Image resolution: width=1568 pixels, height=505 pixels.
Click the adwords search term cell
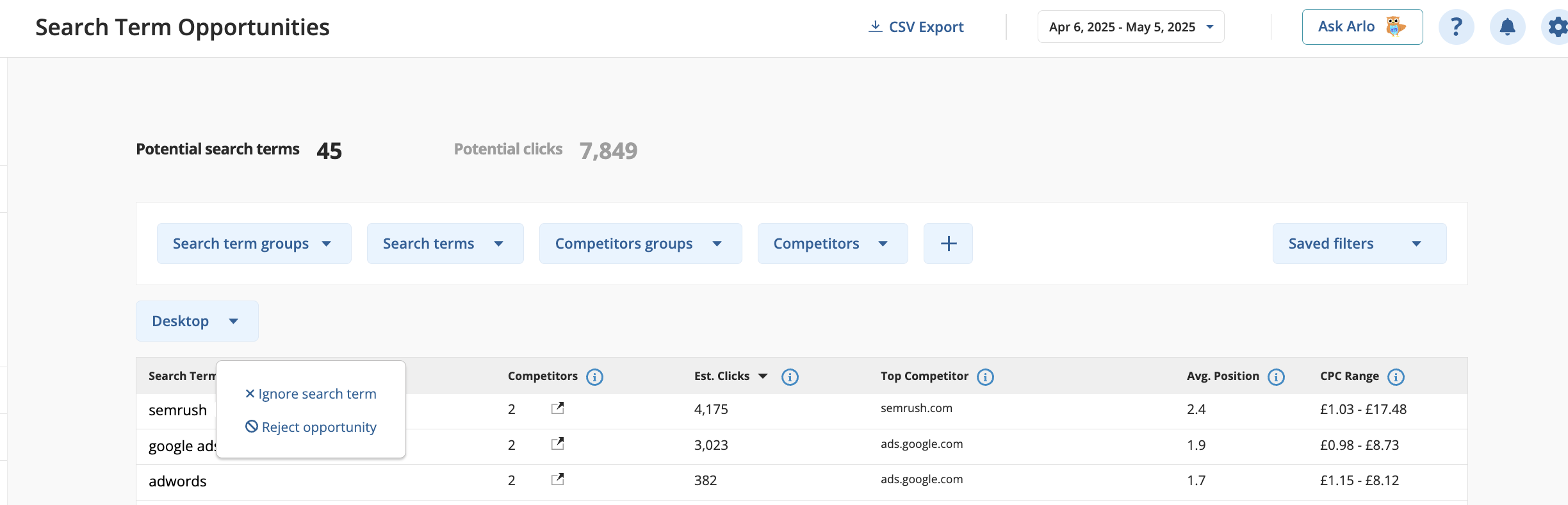click(x=177, y=481)
